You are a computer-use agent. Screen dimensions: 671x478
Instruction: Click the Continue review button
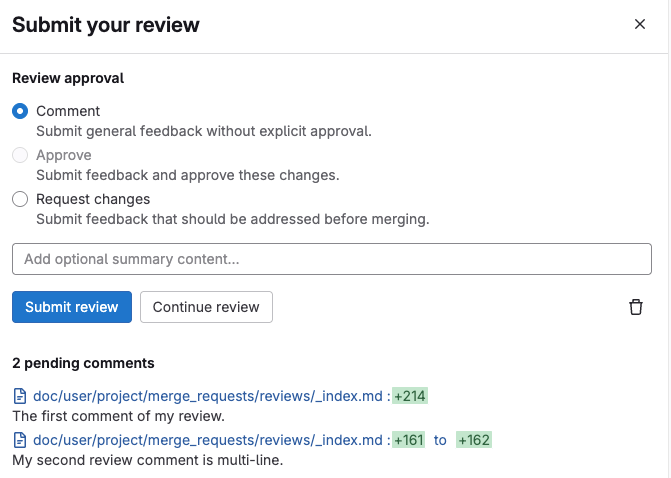[x=206, y=307]
